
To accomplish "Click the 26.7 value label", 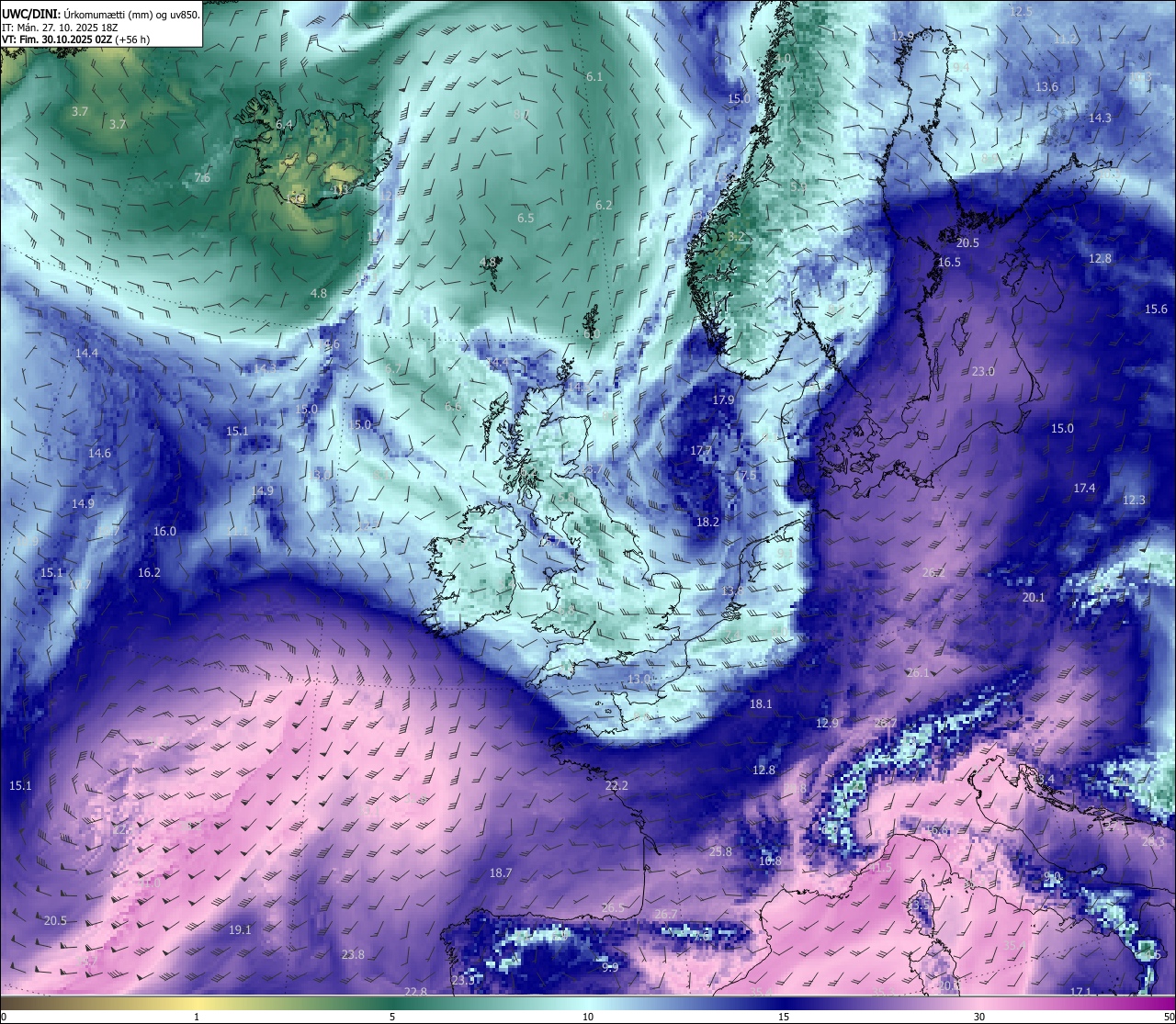I will point(666,915).
